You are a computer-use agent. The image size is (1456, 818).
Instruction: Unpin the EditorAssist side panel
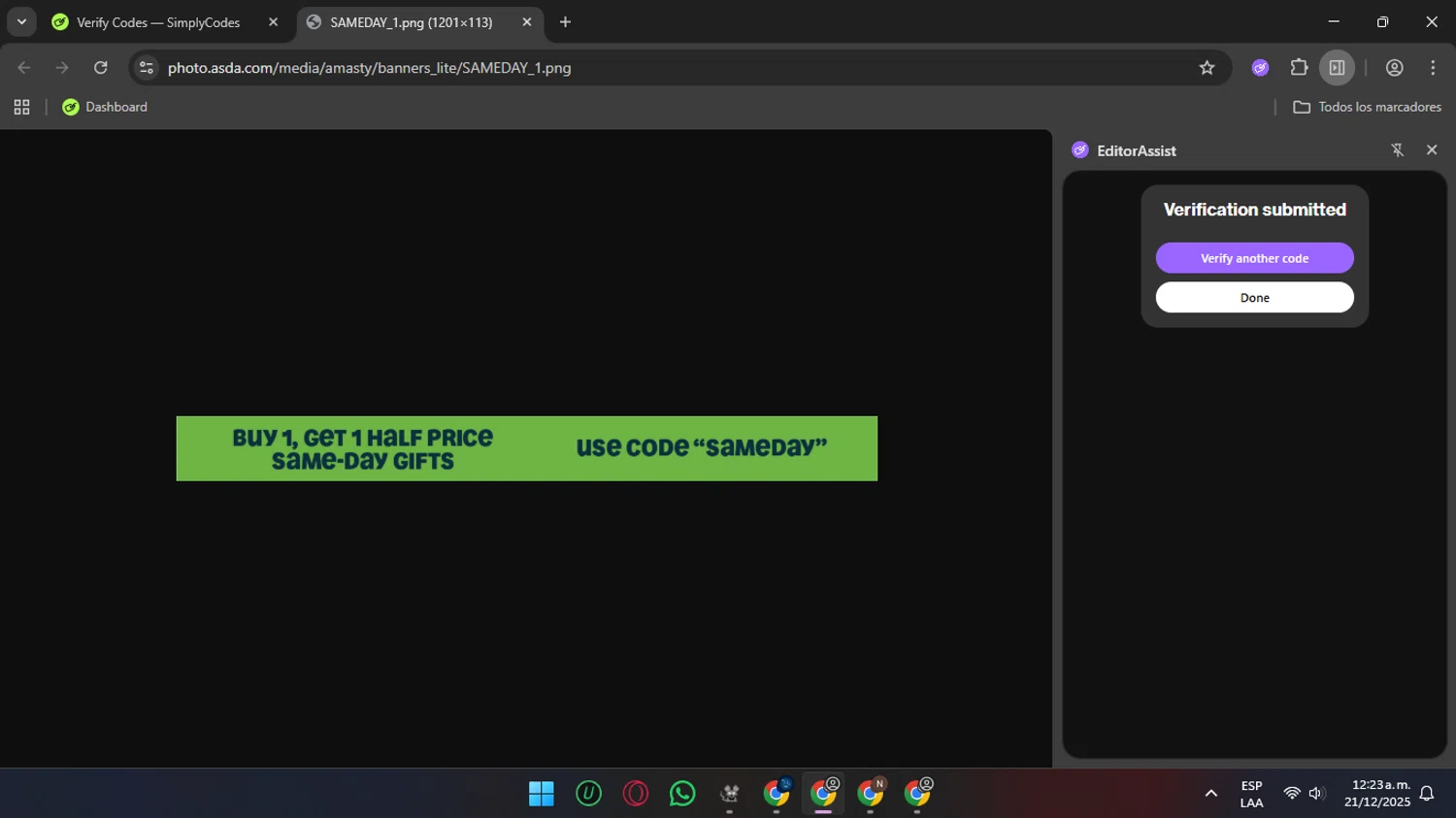click(1397, 150)
